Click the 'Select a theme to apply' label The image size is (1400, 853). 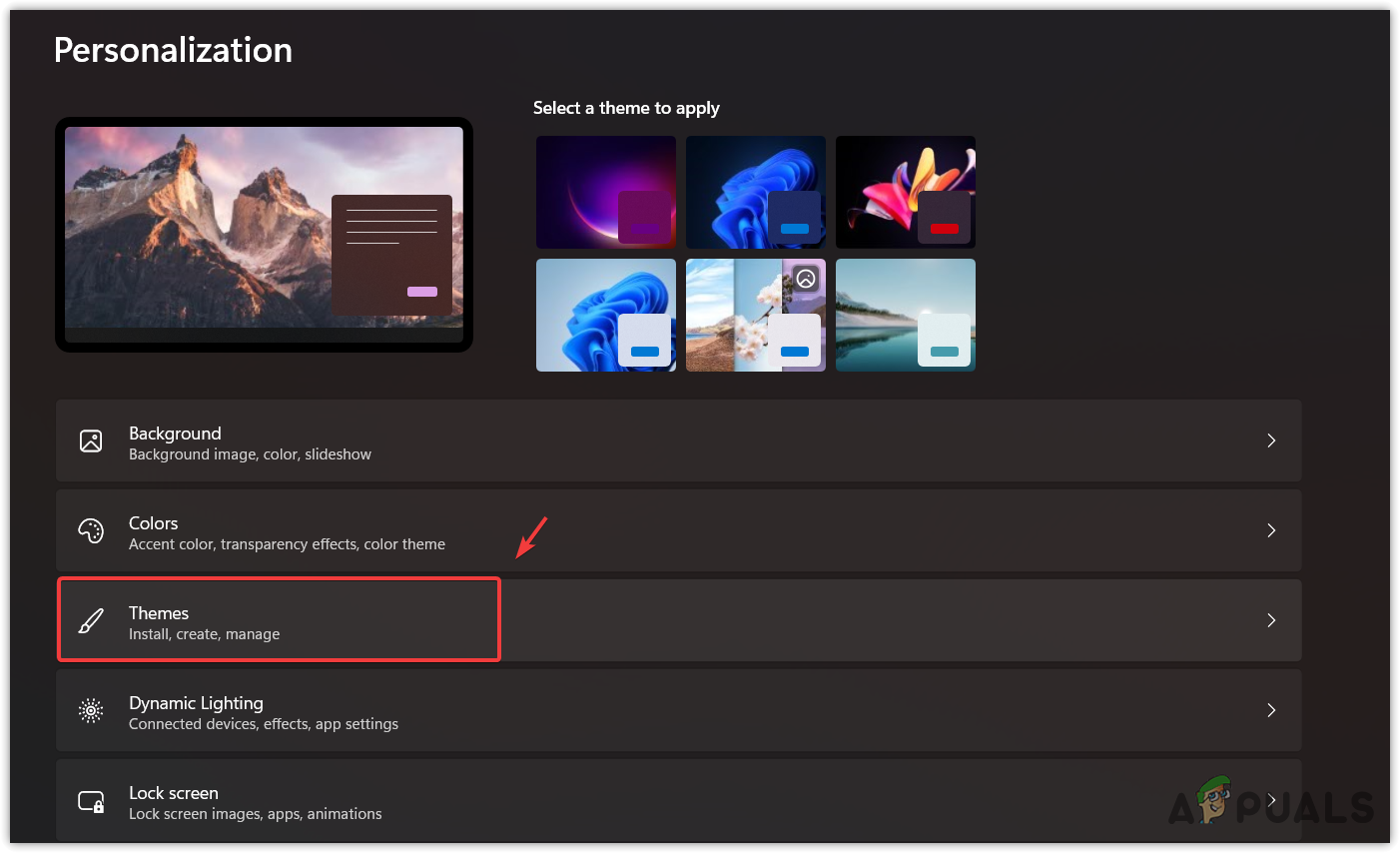pyautogui.click(x=626, y=108)
